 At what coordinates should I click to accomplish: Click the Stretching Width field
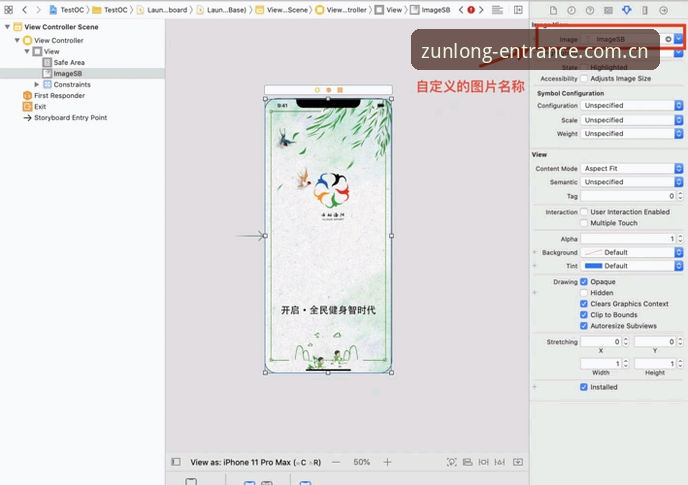[x=601, y=363]
